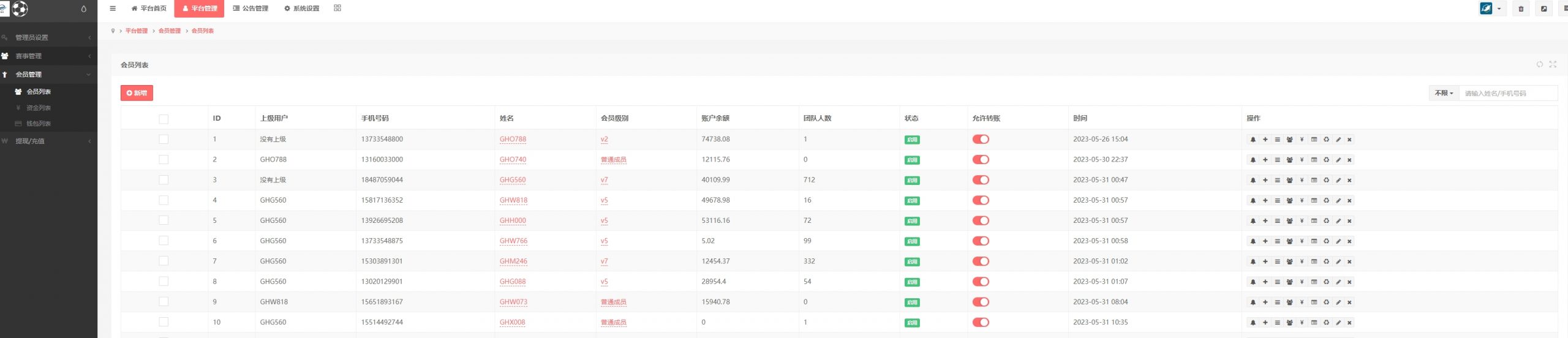Expand the 管理员设置 sidebar menu
1568x338 pixels.
click(48, 37)
